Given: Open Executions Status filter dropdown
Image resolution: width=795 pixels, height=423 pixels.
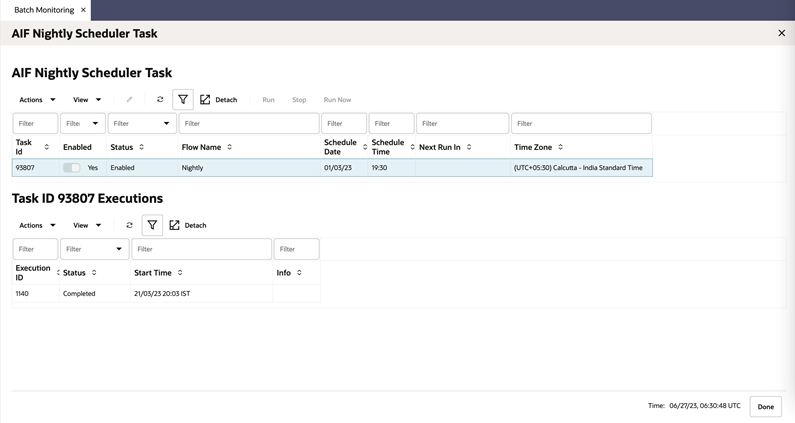Looking at the screenshot, I should (x=119, y=249).
